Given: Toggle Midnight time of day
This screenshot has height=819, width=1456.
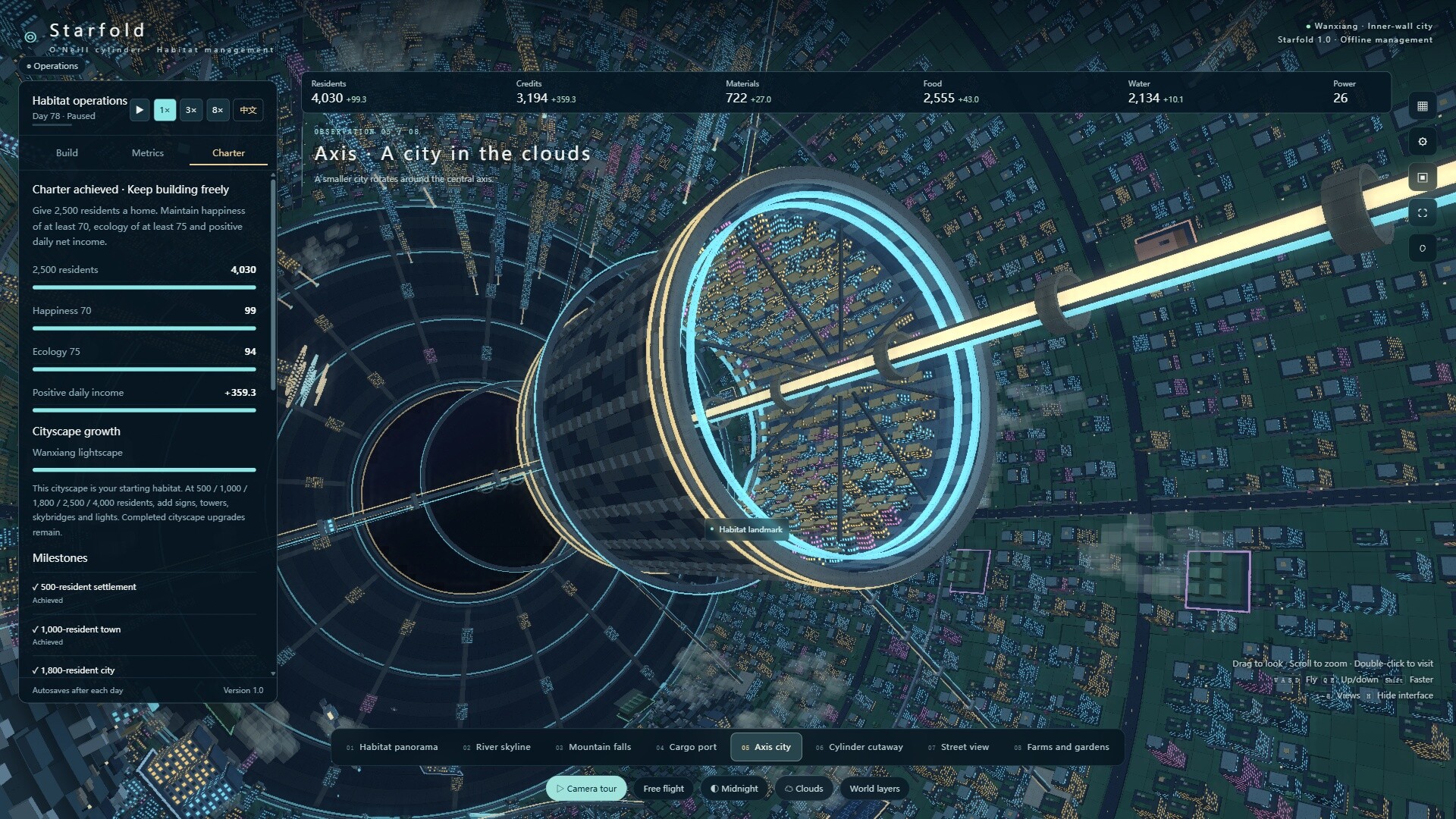Looking at the screenshot, I should point(734,789).
